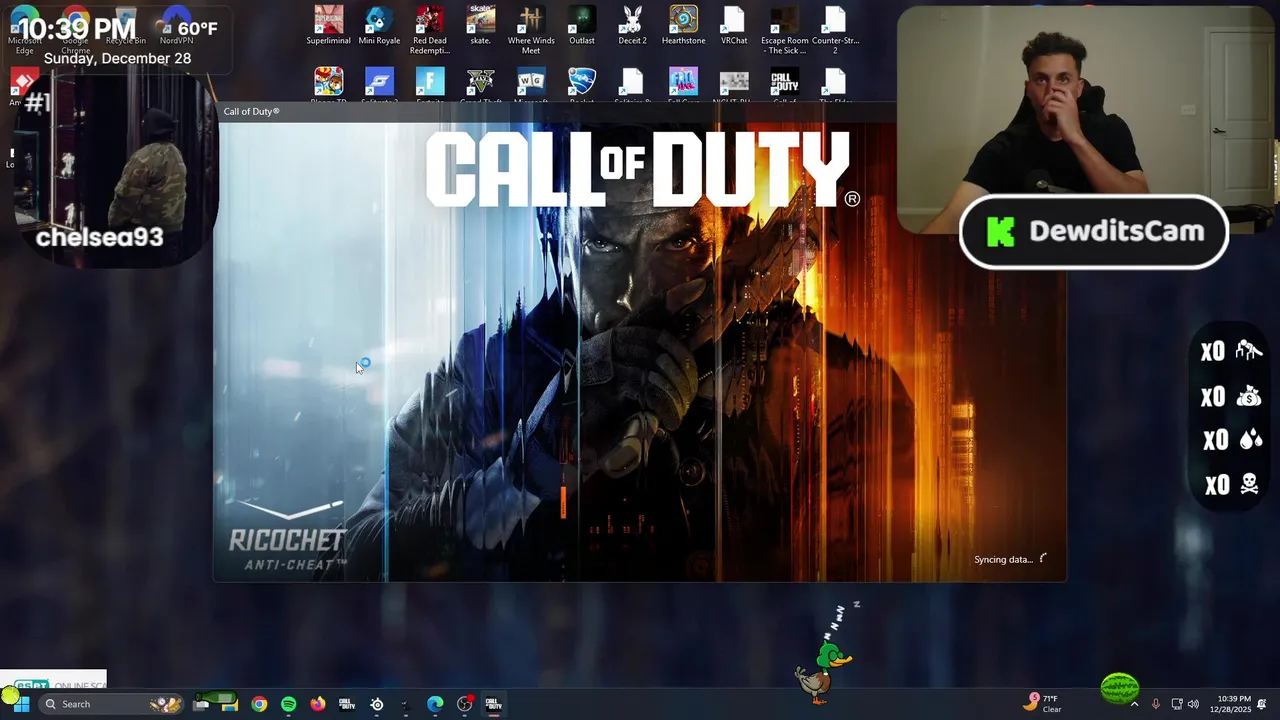
Task: Launch Hearthstone from the desktop
Action: click(x=683, y=27)
